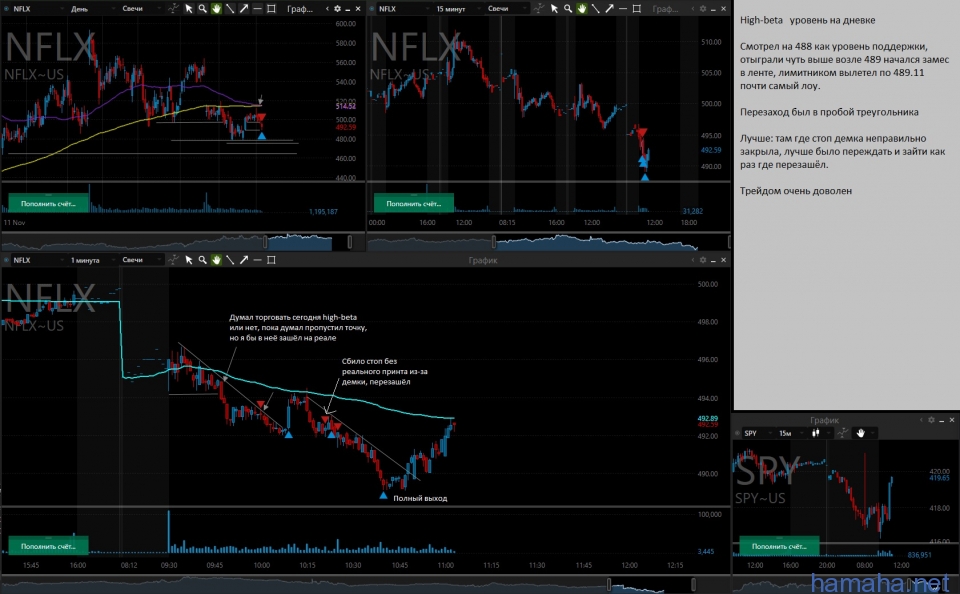Open settings gear of daily NFLX chart
Image resolution: width=960 pixels, height=594 pixels.
(x=337, y=9)
